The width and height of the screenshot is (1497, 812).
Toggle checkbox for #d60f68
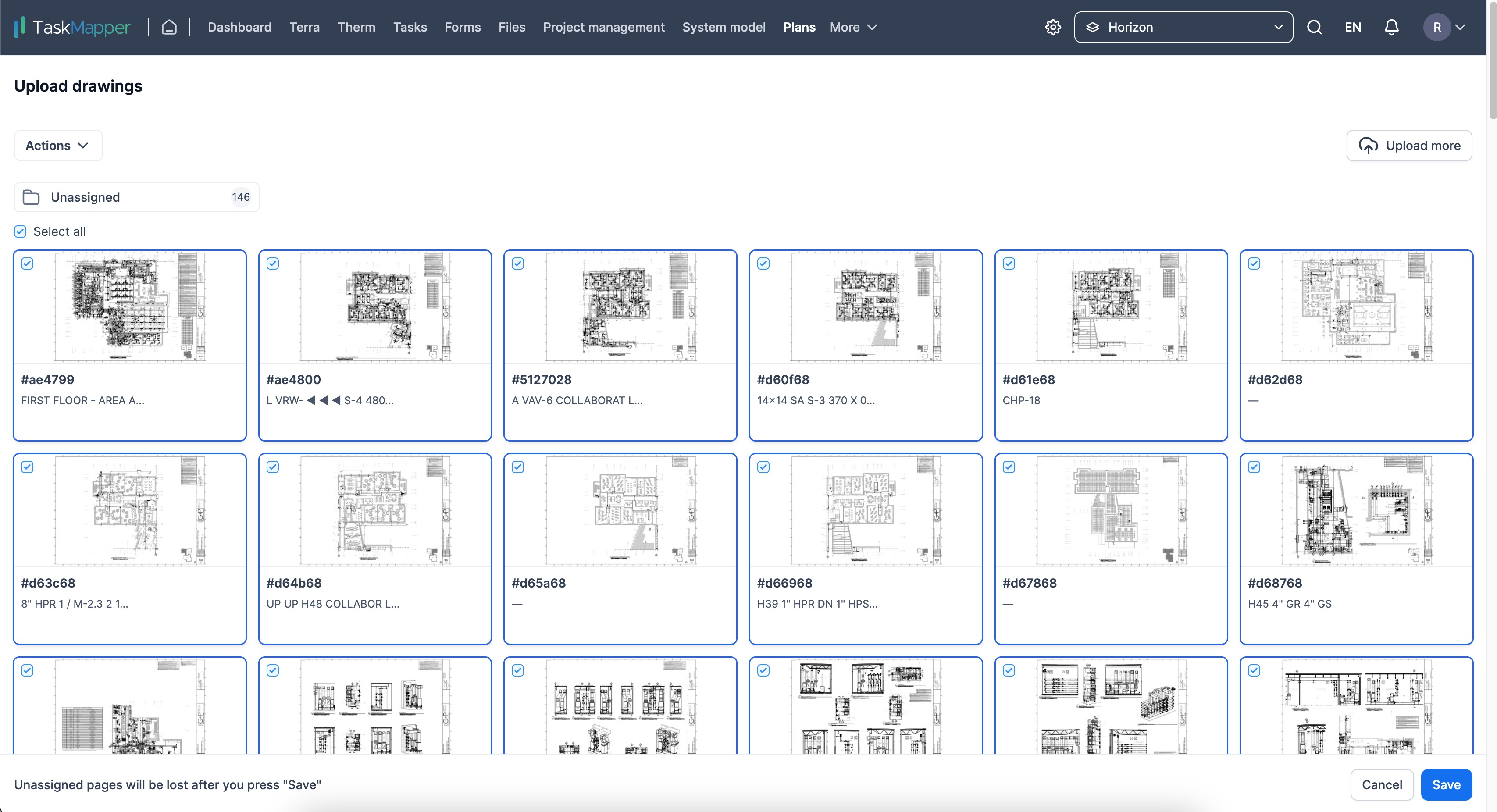(763, 264)
